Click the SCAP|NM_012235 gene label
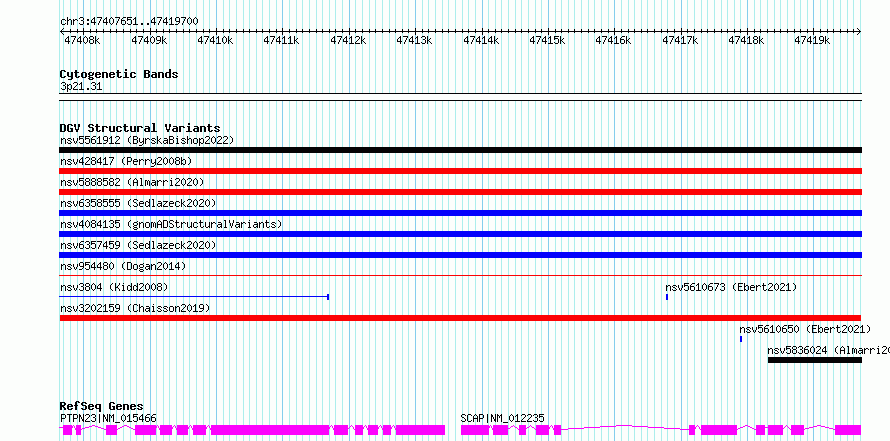The width and height of the screenshot is (890, 441). tap(502, 418)
